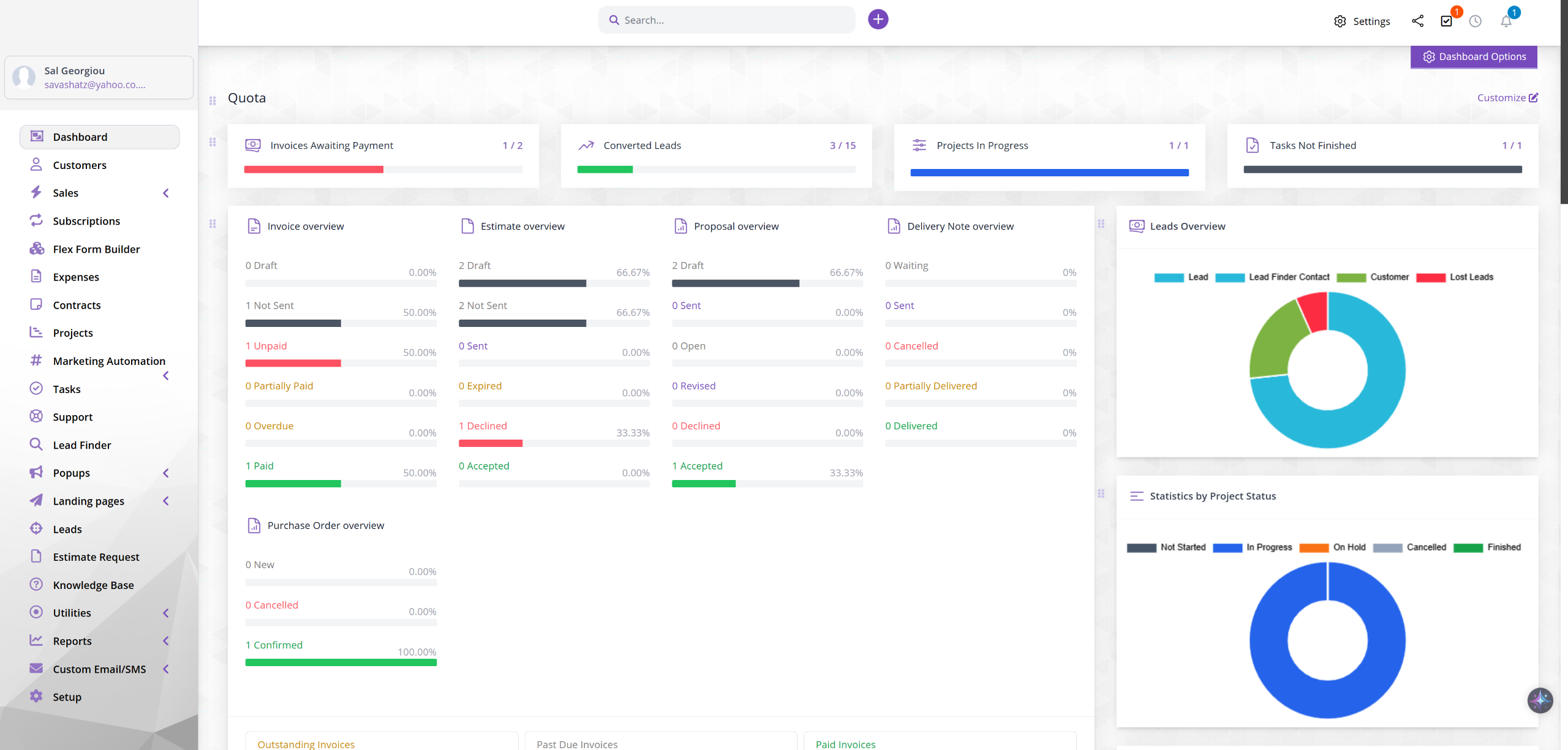Open the notifications bell icon
The height and width of the screenshot is (750, 1568).
coord(1506,21)
